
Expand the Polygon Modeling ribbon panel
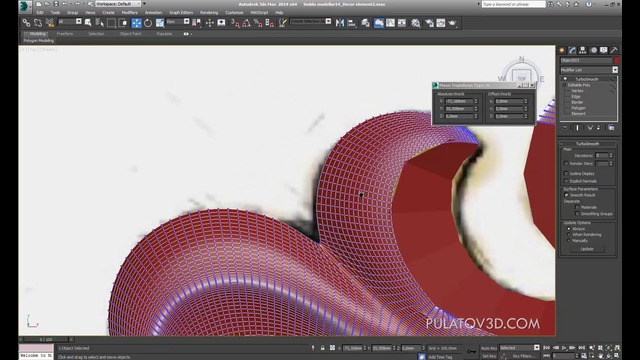coord(39,40)
